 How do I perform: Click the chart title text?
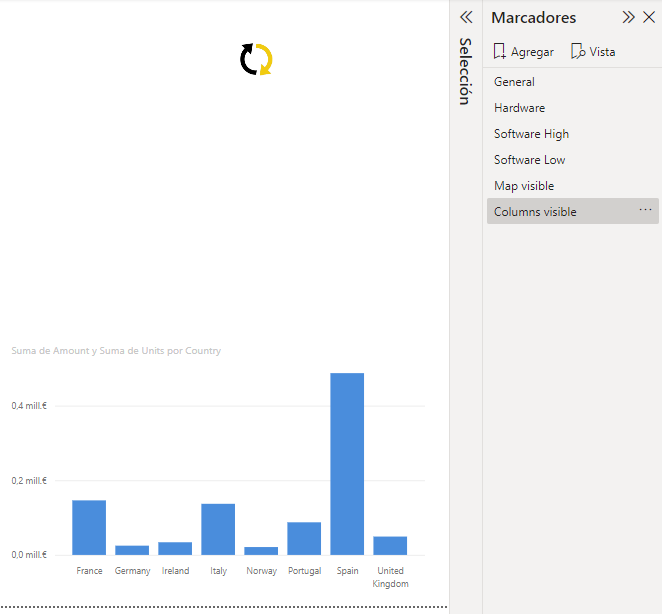(116, 351)
